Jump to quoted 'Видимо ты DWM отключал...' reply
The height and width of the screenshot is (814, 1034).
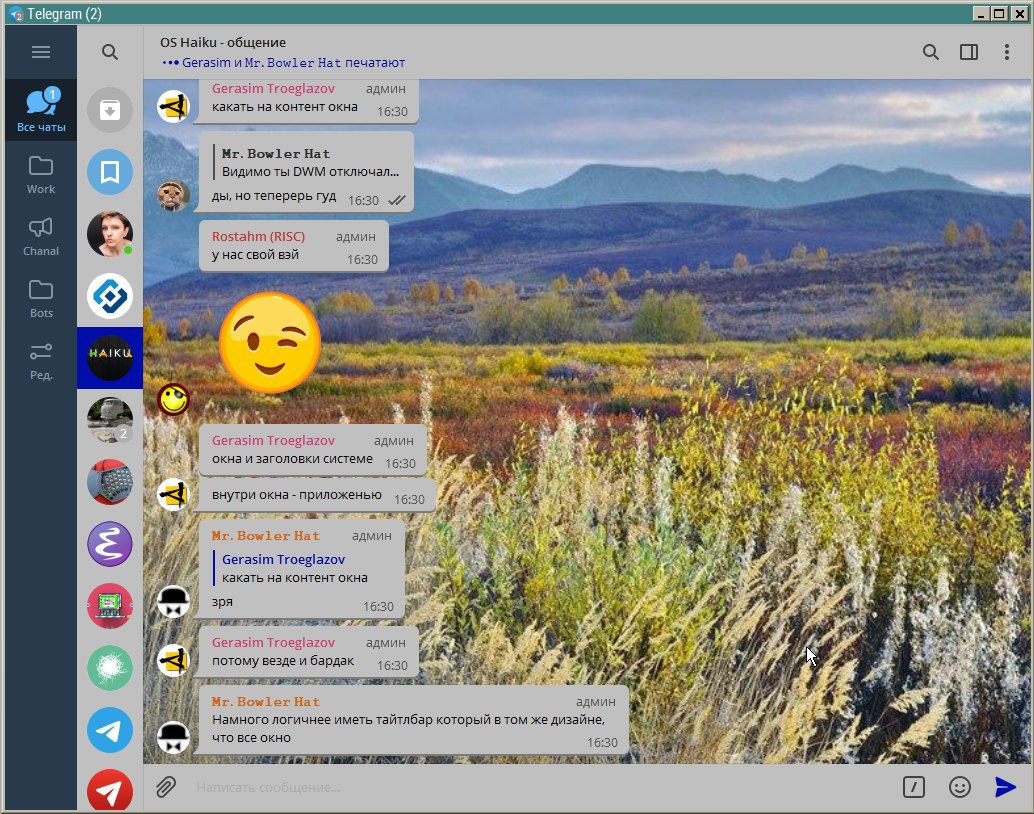[307, 162]
